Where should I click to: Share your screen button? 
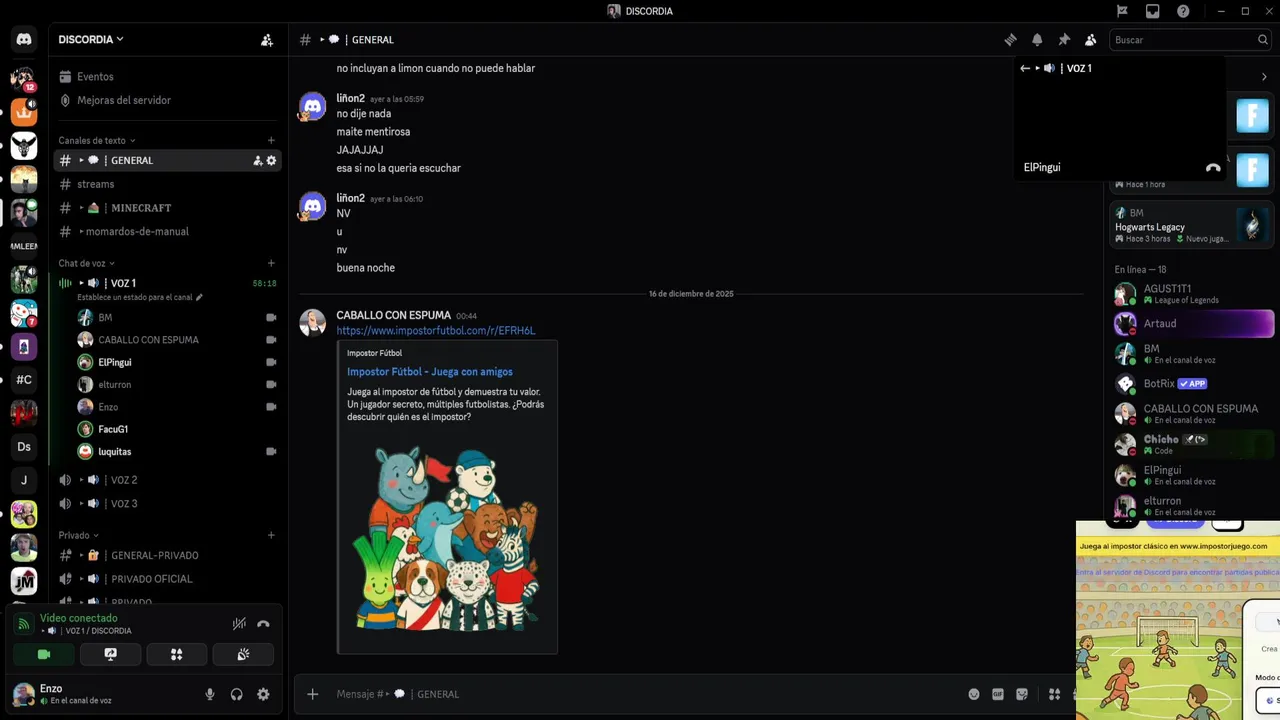pyautogui.click(x=111, y=654)
